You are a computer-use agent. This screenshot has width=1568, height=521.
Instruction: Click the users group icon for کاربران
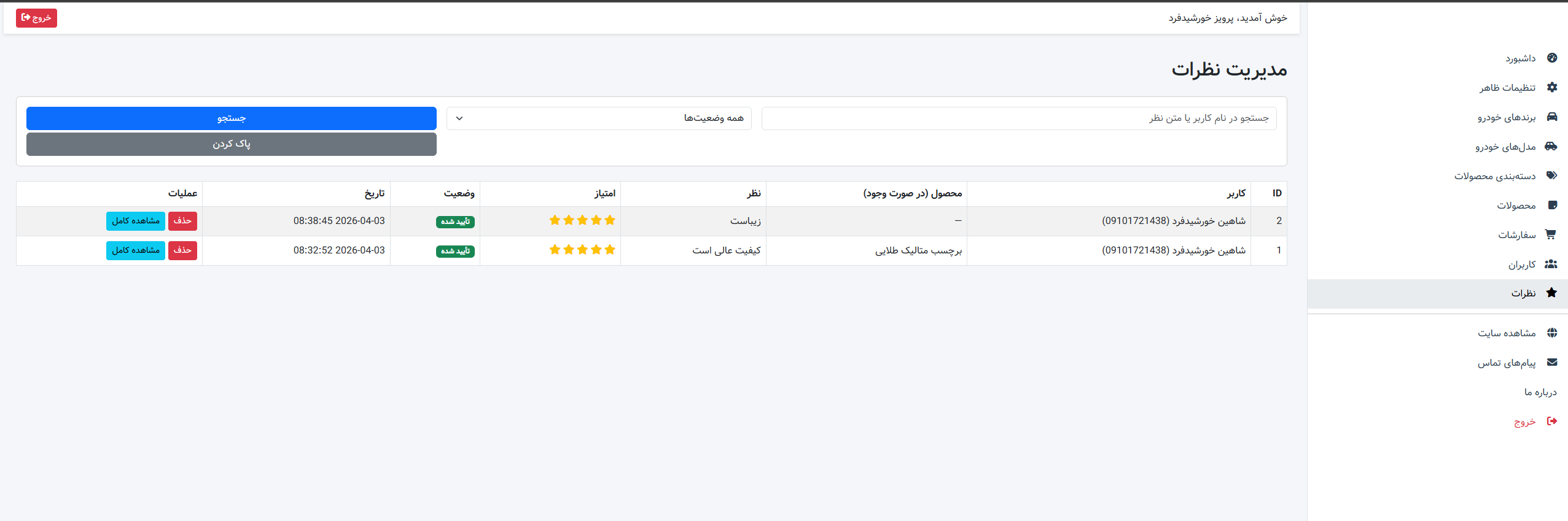click(x=1551, y=264)
